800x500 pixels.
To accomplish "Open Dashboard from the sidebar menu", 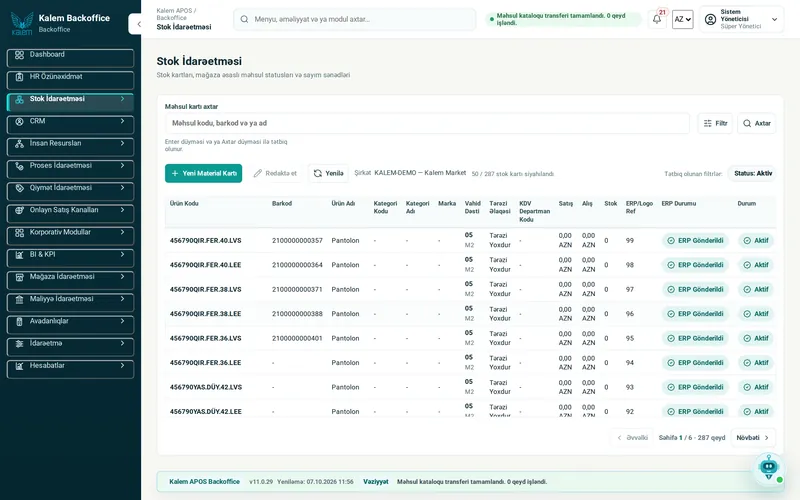I will pyautogui.click(x=70, y=58).
